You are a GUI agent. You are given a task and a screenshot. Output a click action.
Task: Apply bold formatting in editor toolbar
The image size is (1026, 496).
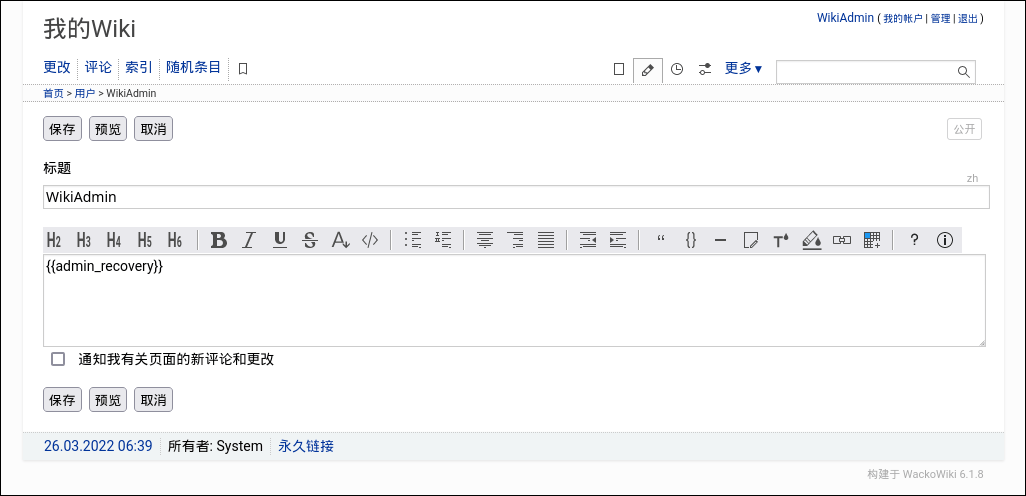coord(219,240)
